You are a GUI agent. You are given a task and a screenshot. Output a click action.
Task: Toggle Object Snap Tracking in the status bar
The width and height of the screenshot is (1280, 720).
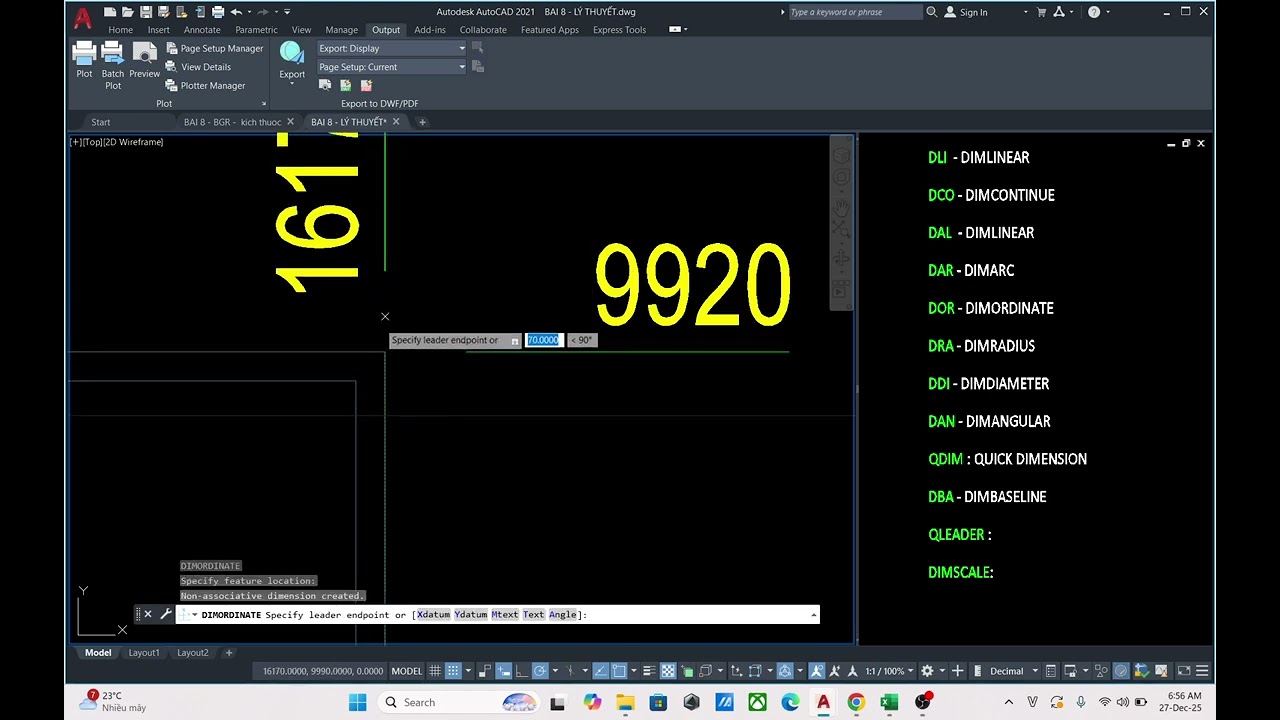(600, 671)
